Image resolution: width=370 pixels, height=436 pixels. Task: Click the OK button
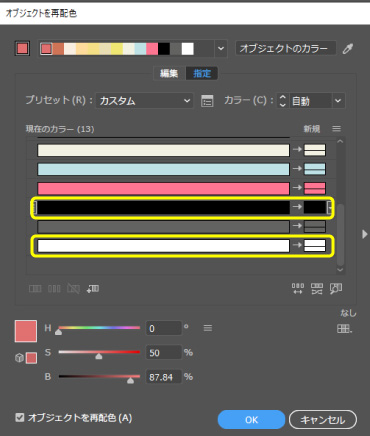[x=251, y=420]
